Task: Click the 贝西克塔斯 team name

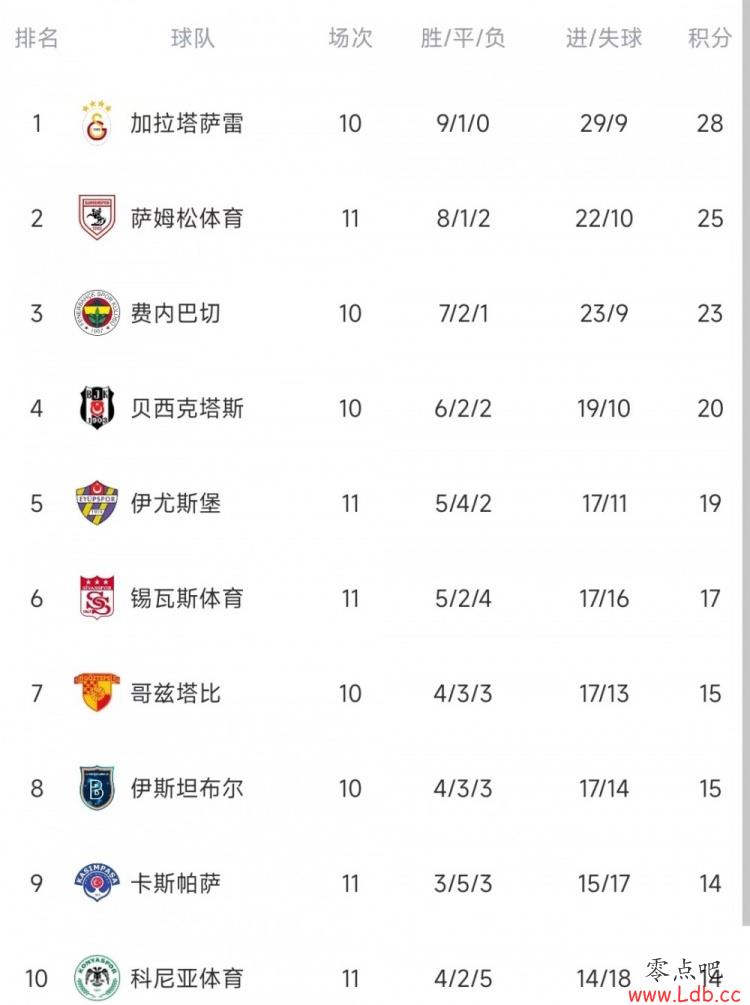Action: [187, 408]
